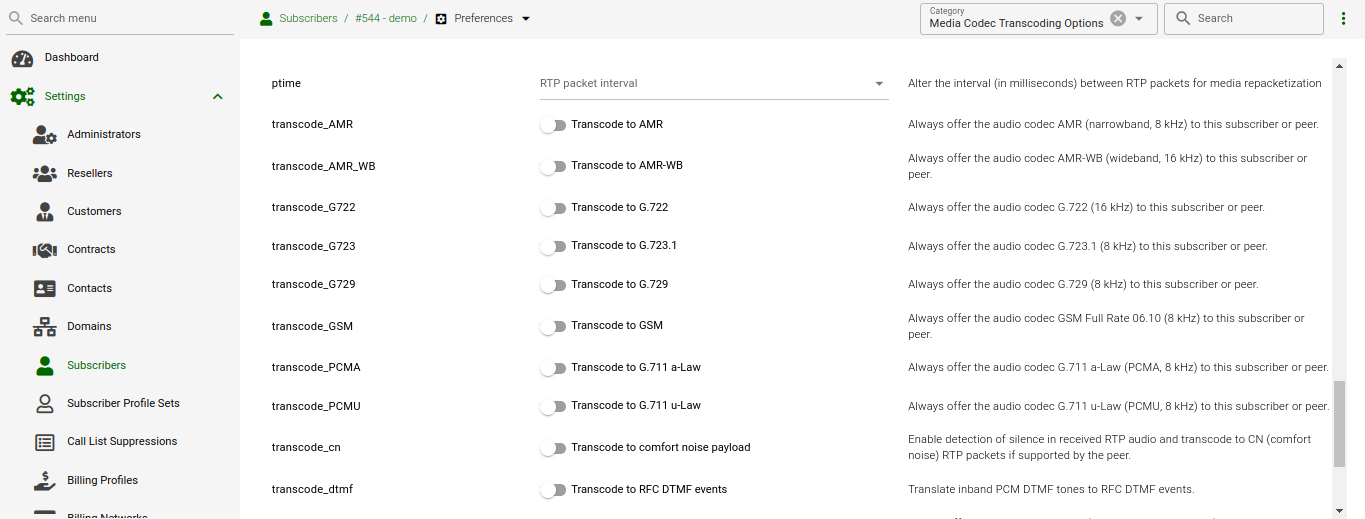Enable Transcode to G.723.1

pyautogui.click(x=553, y=246)
